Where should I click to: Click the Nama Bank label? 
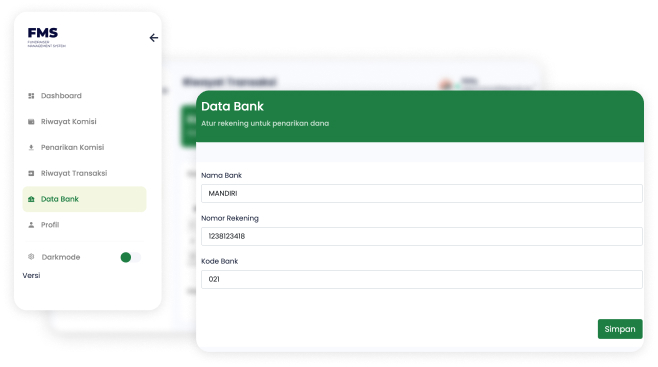point(221,175)
